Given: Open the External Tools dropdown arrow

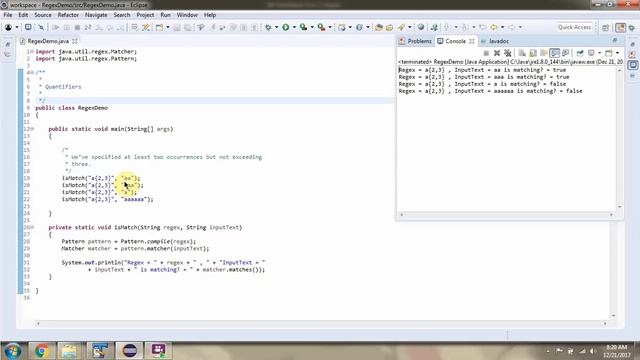Looking at the screenshot, I should point(330,27).
